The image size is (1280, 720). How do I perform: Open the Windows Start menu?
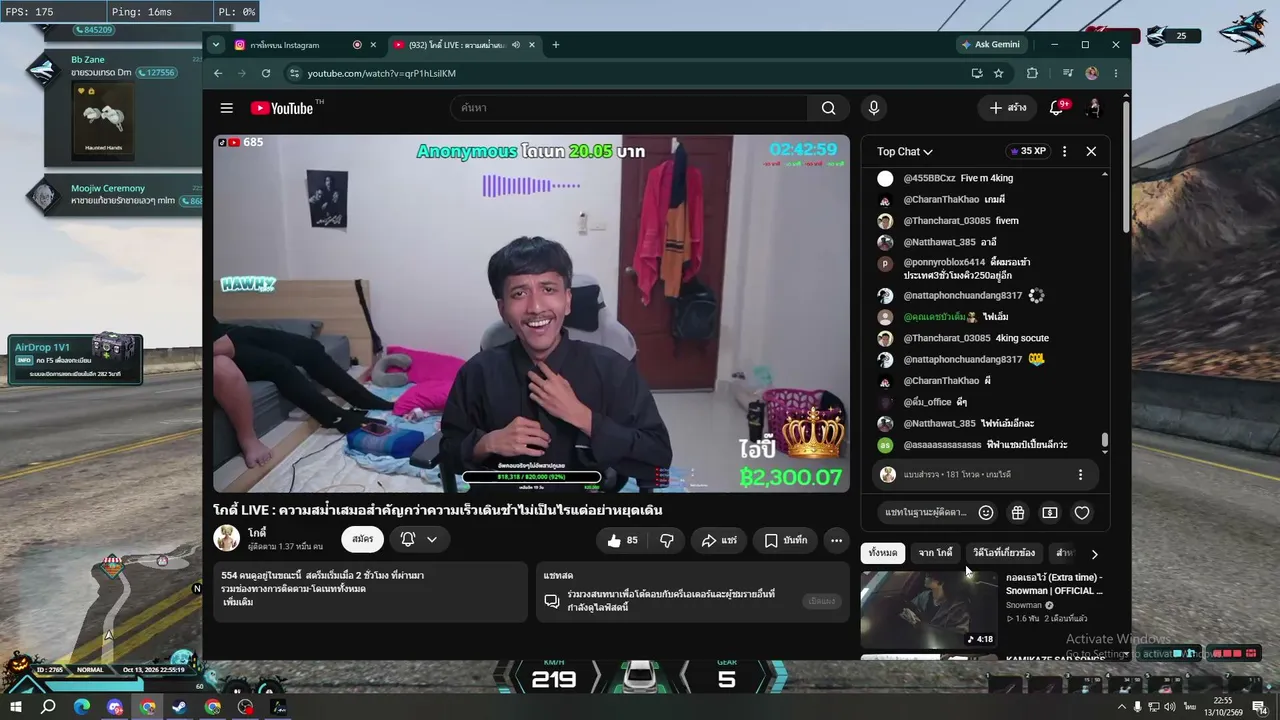(17, 707)
